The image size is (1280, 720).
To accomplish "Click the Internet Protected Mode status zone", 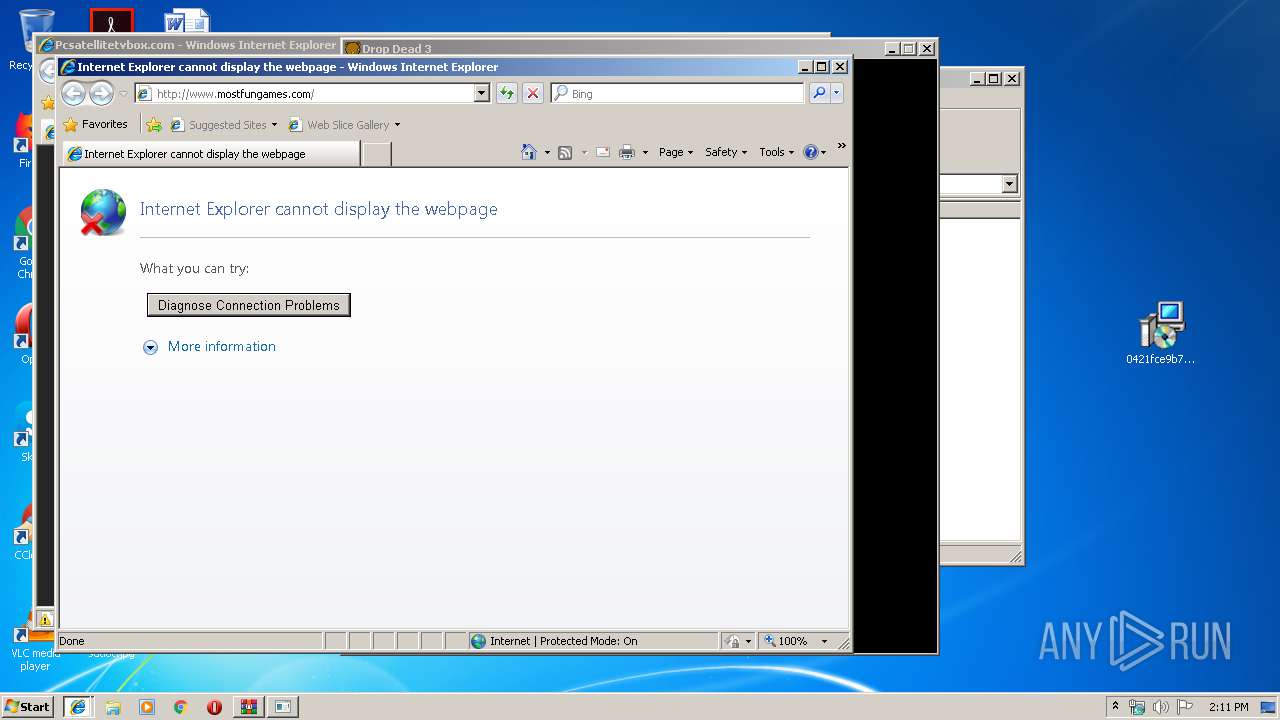I will coord(593,641).
